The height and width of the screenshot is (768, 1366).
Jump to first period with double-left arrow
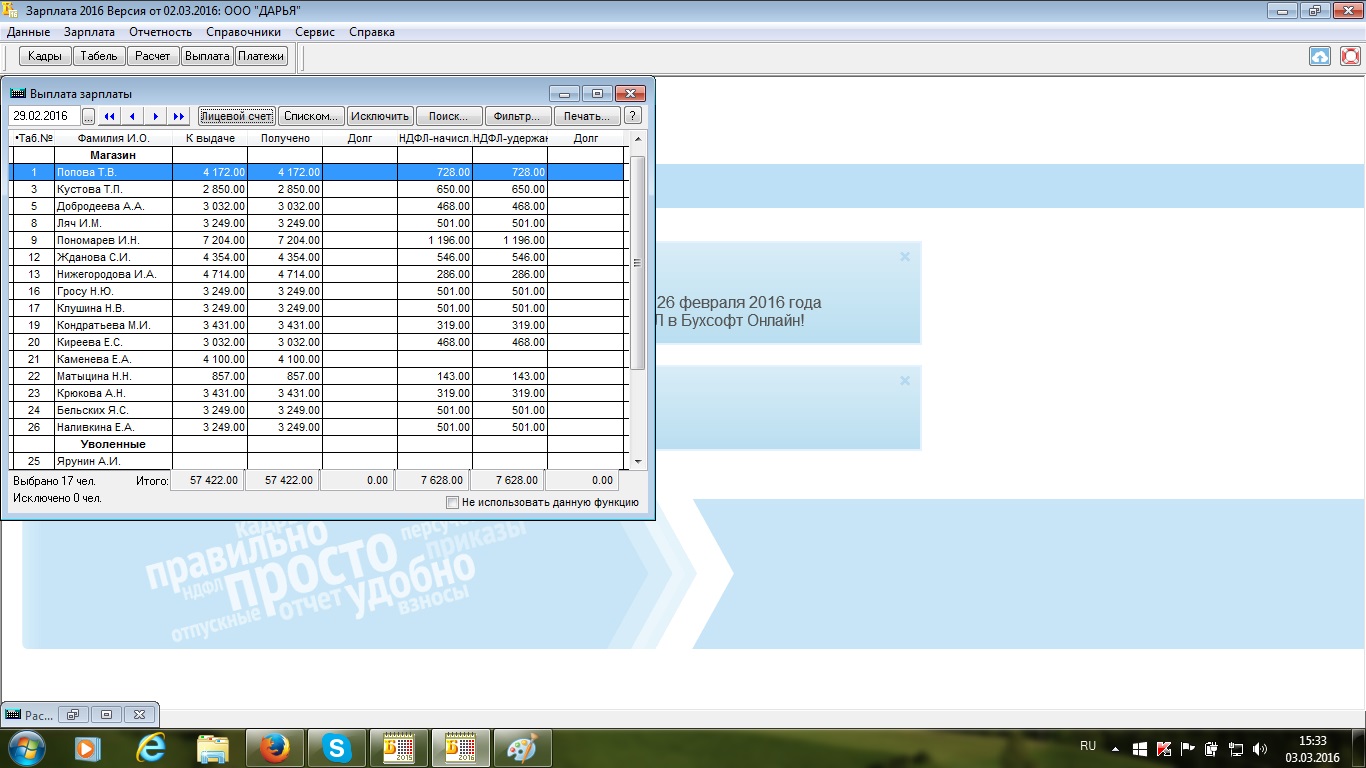click(x=110, y=116)
